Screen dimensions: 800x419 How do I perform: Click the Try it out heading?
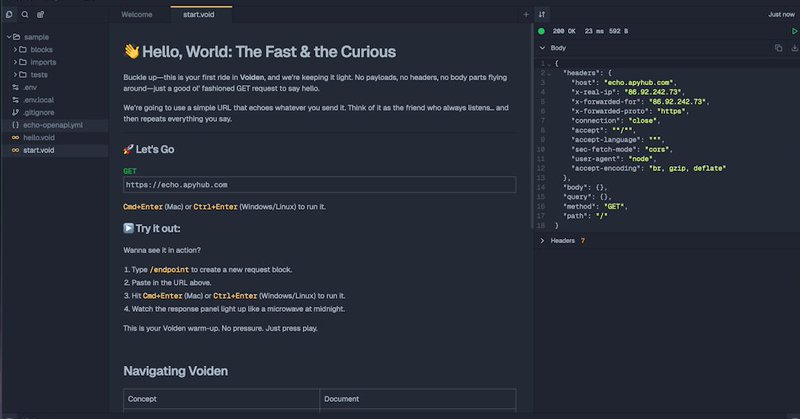tap(152, 229)
